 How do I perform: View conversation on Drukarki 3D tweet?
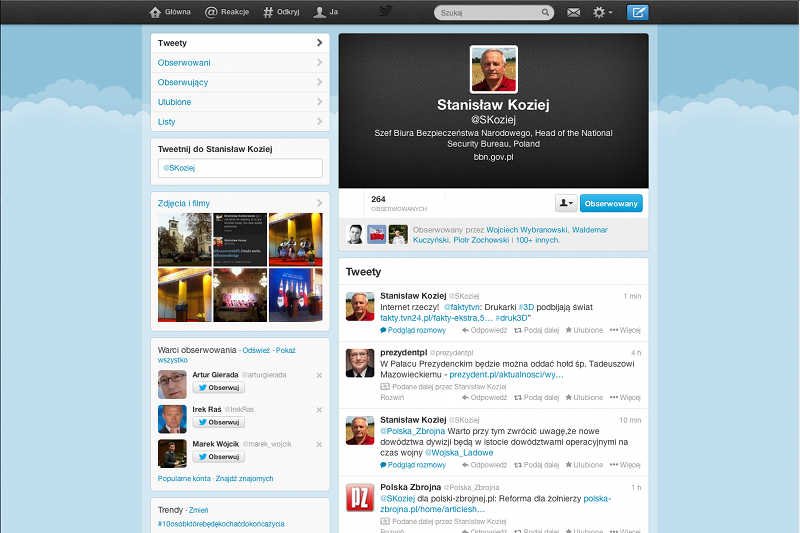pos(413,331)
